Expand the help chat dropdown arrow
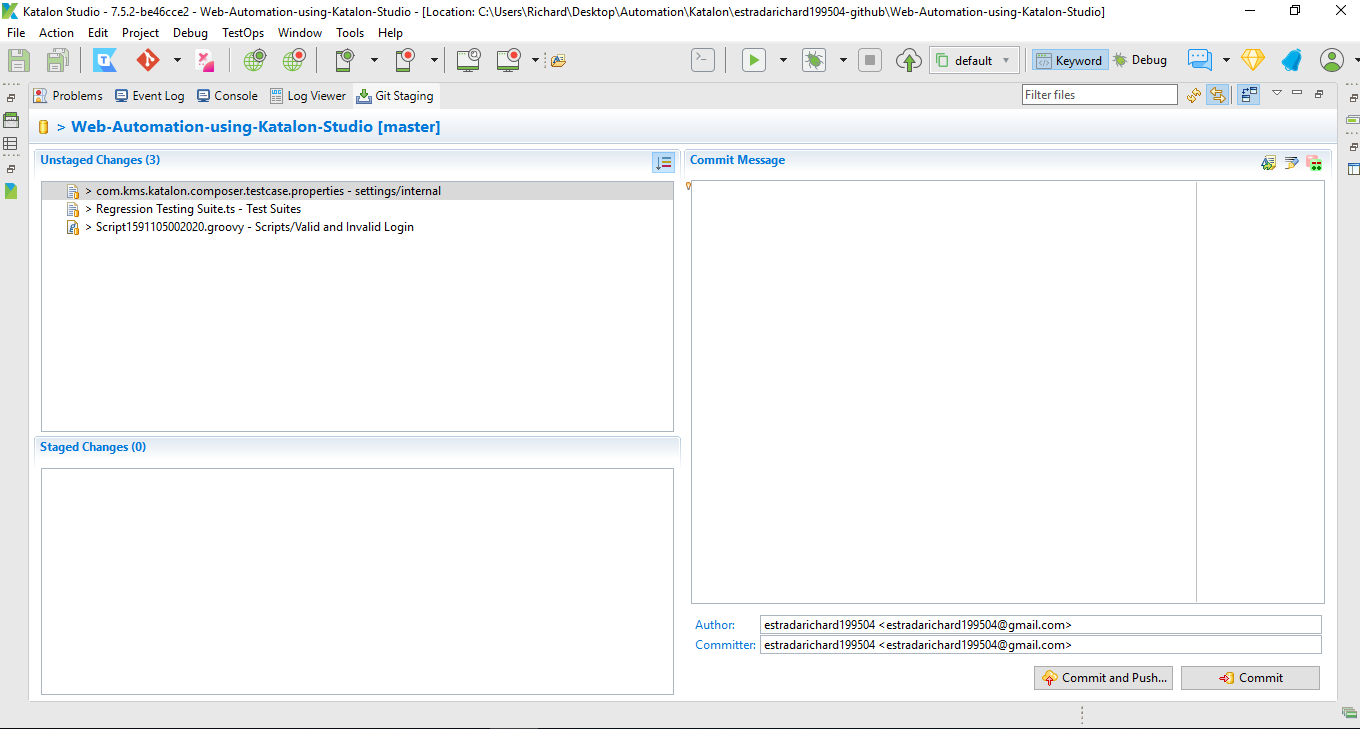This screenshot has height=729, width=1360. click(x=1226, y=60)
